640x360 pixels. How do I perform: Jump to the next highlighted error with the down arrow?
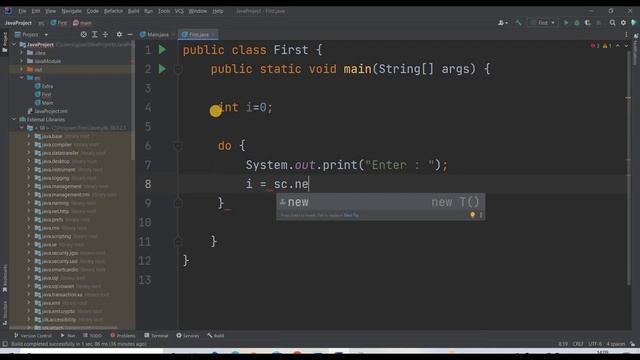pos(626,46)
